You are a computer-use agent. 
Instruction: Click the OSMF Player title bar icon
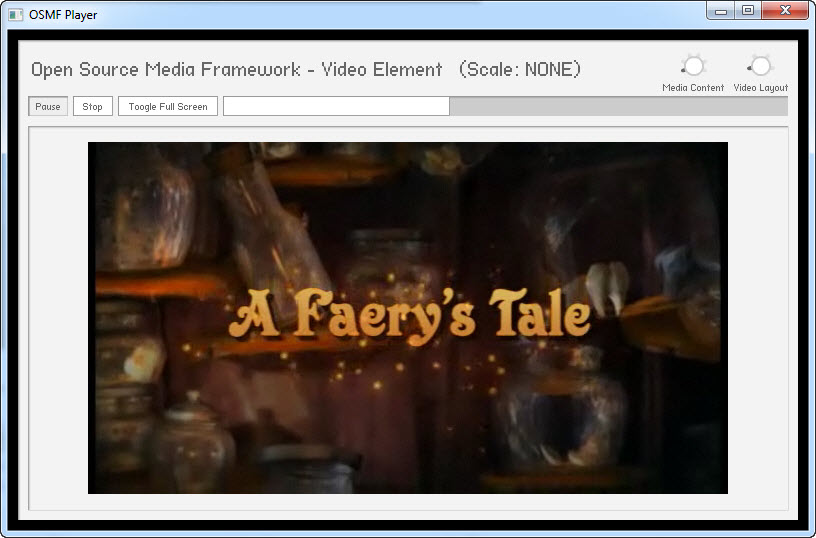tap(16, 15)
